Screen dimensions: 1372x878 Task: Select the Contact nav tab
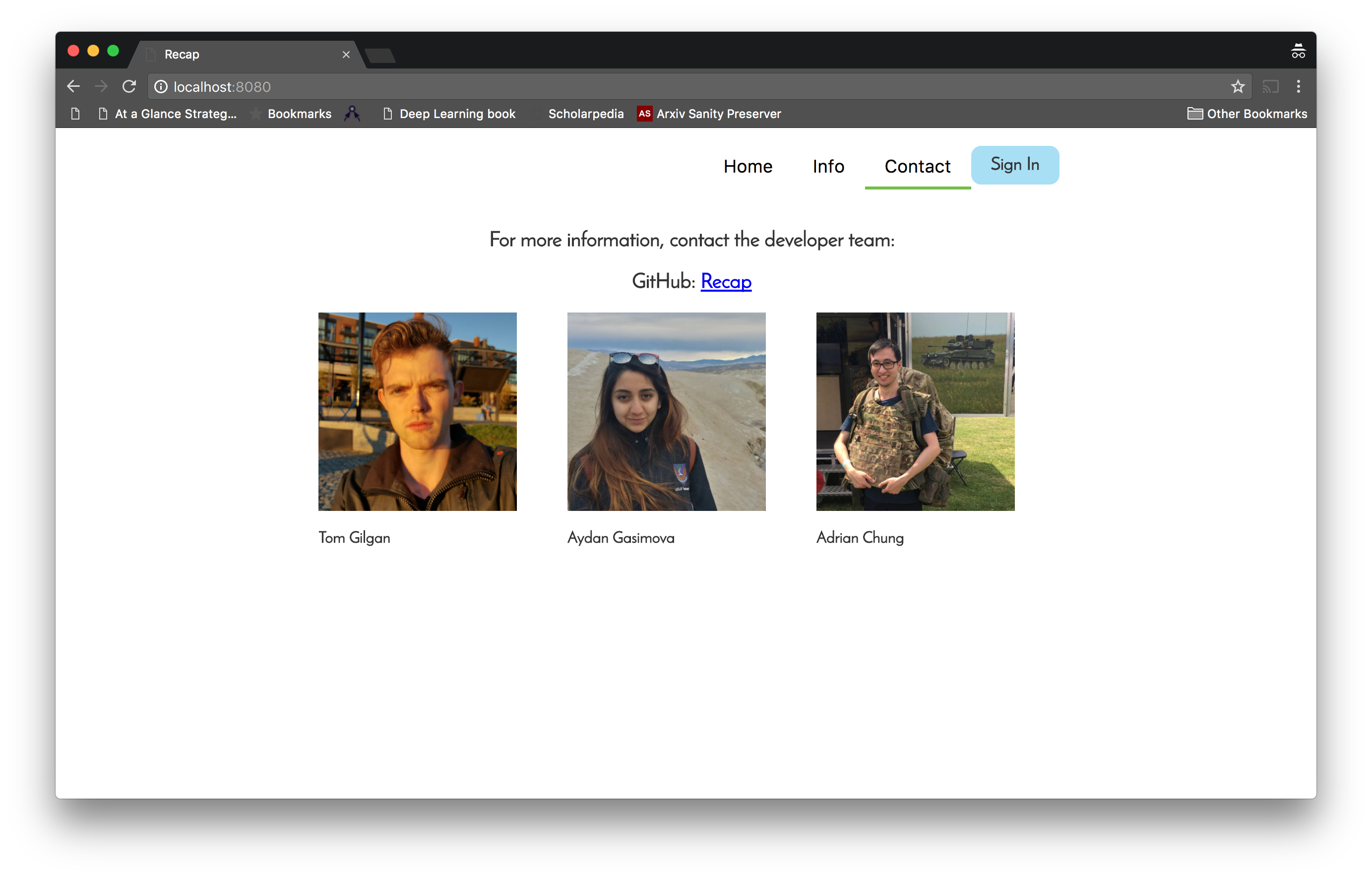tap(917, 167)
